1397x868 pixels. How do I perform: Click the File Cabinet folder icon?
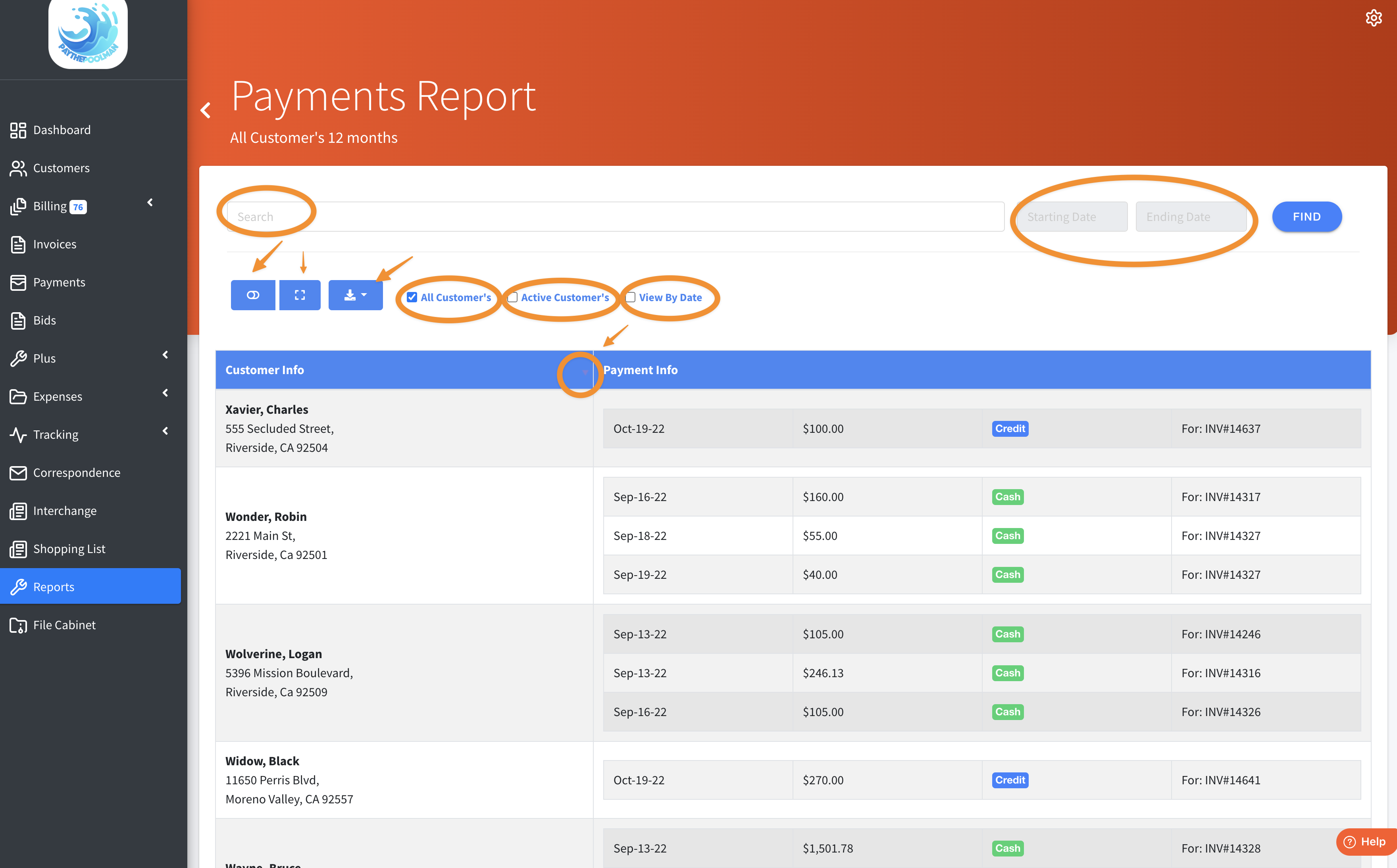click(x=18, y=625)
